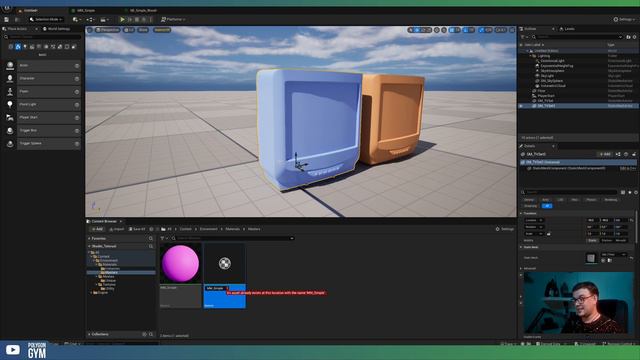The height and width of the screenshot is (360, 640).
Task: Click help icon on the Actor row
Action: 77,66
